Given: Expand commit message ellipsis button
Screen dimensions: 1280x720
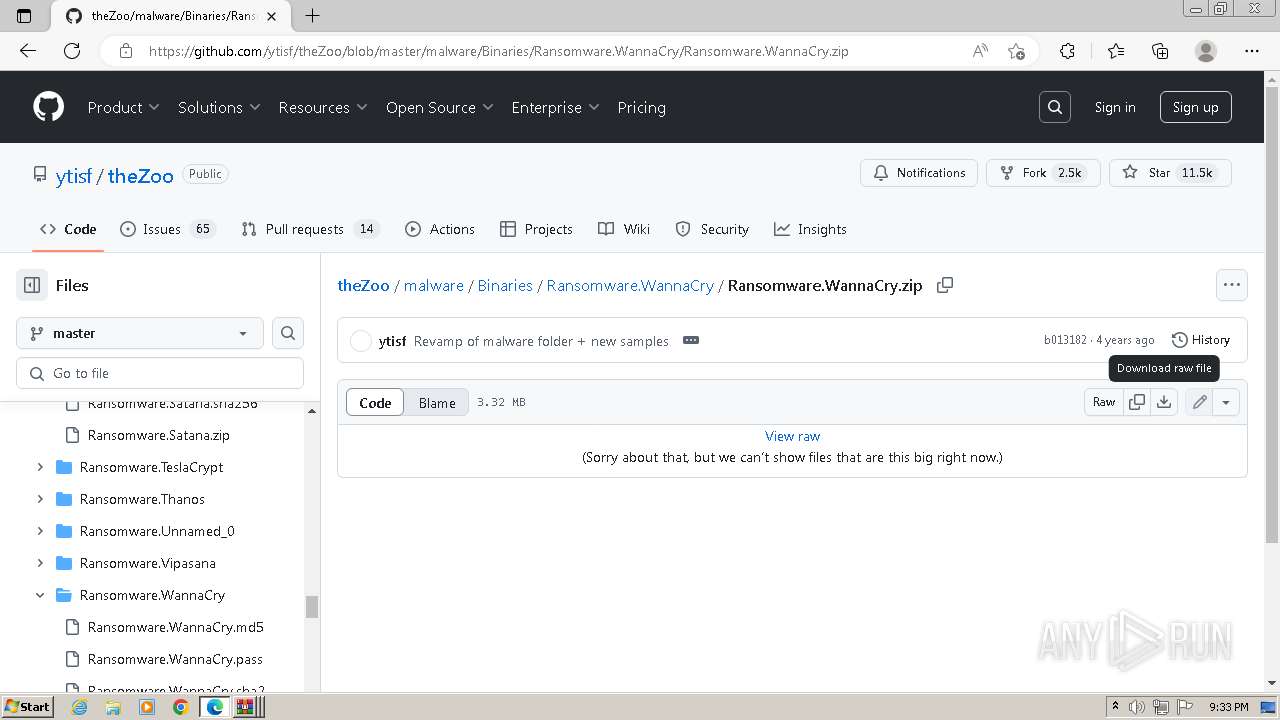Looking at the screenshot, I should pyautogui.click(x=690, y=340).
